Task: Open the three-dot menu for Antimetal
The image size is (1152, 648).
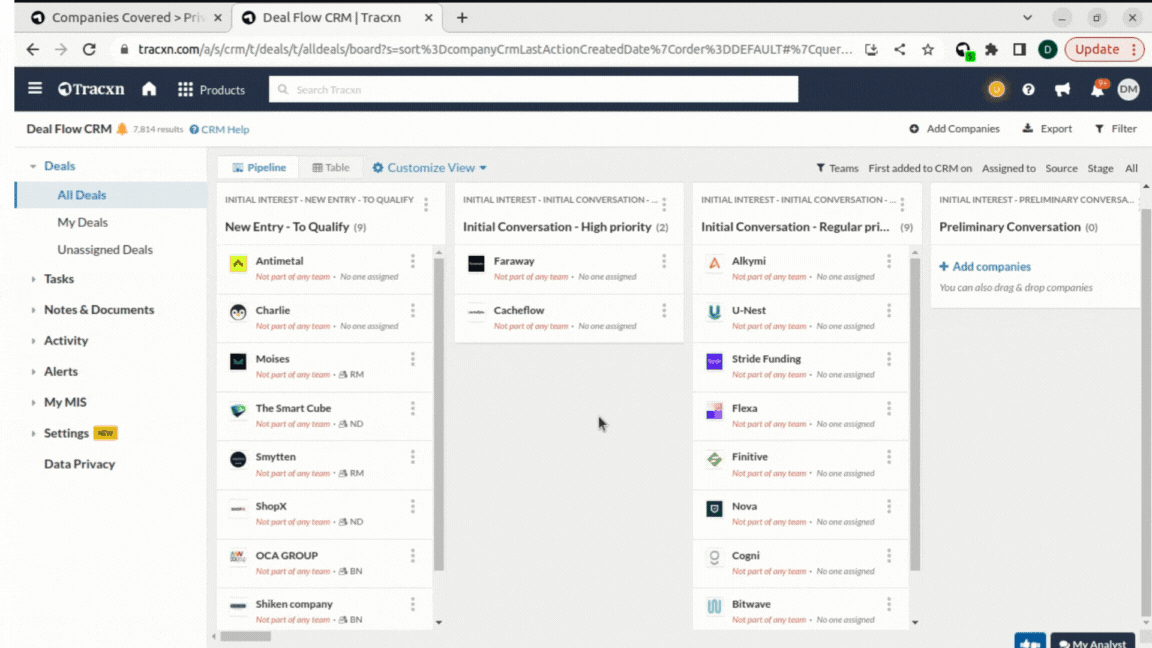Action: click(x=412, y=262)
